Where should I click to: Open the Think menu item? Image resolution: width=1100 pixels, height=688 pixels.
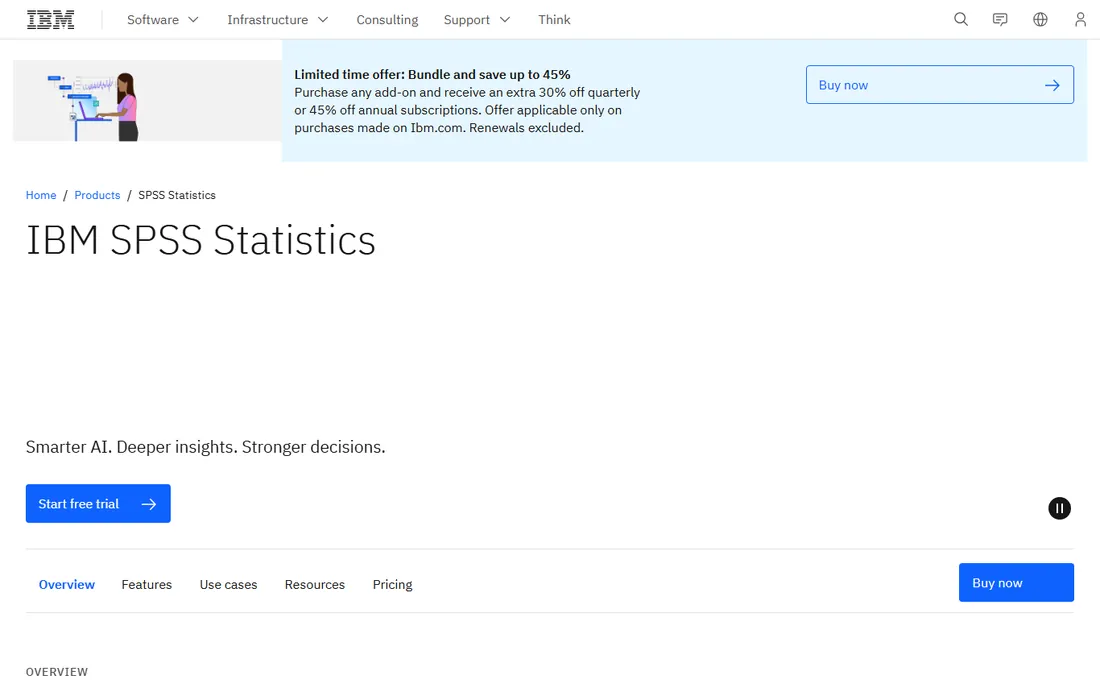tap(554, 20)
